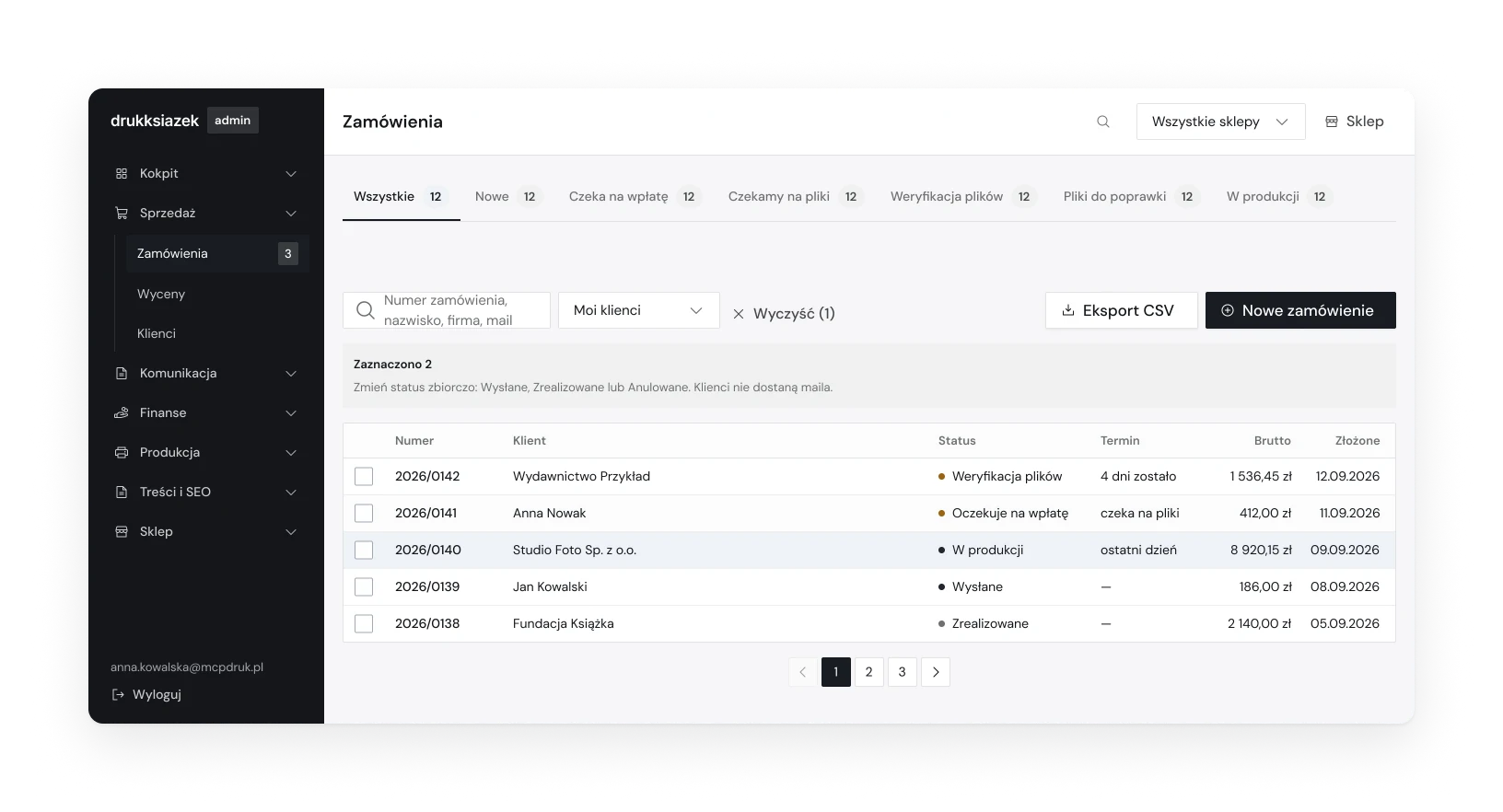This screenshot has width=1503, height=812.
Task: Click the Brutto column header
Action: 1272,441
